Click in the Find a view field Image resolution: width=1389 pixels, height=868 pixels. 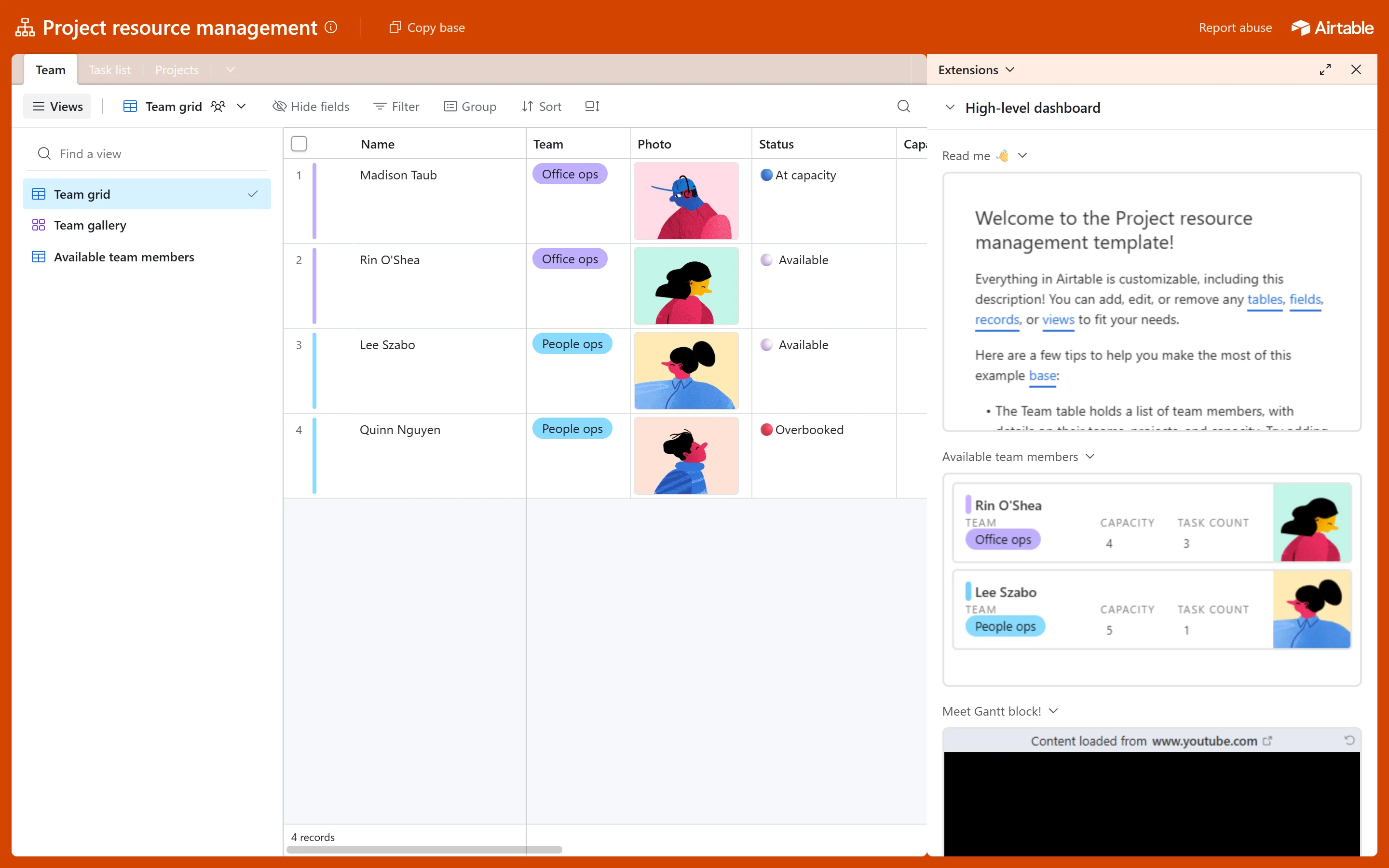tap(147, 153)
